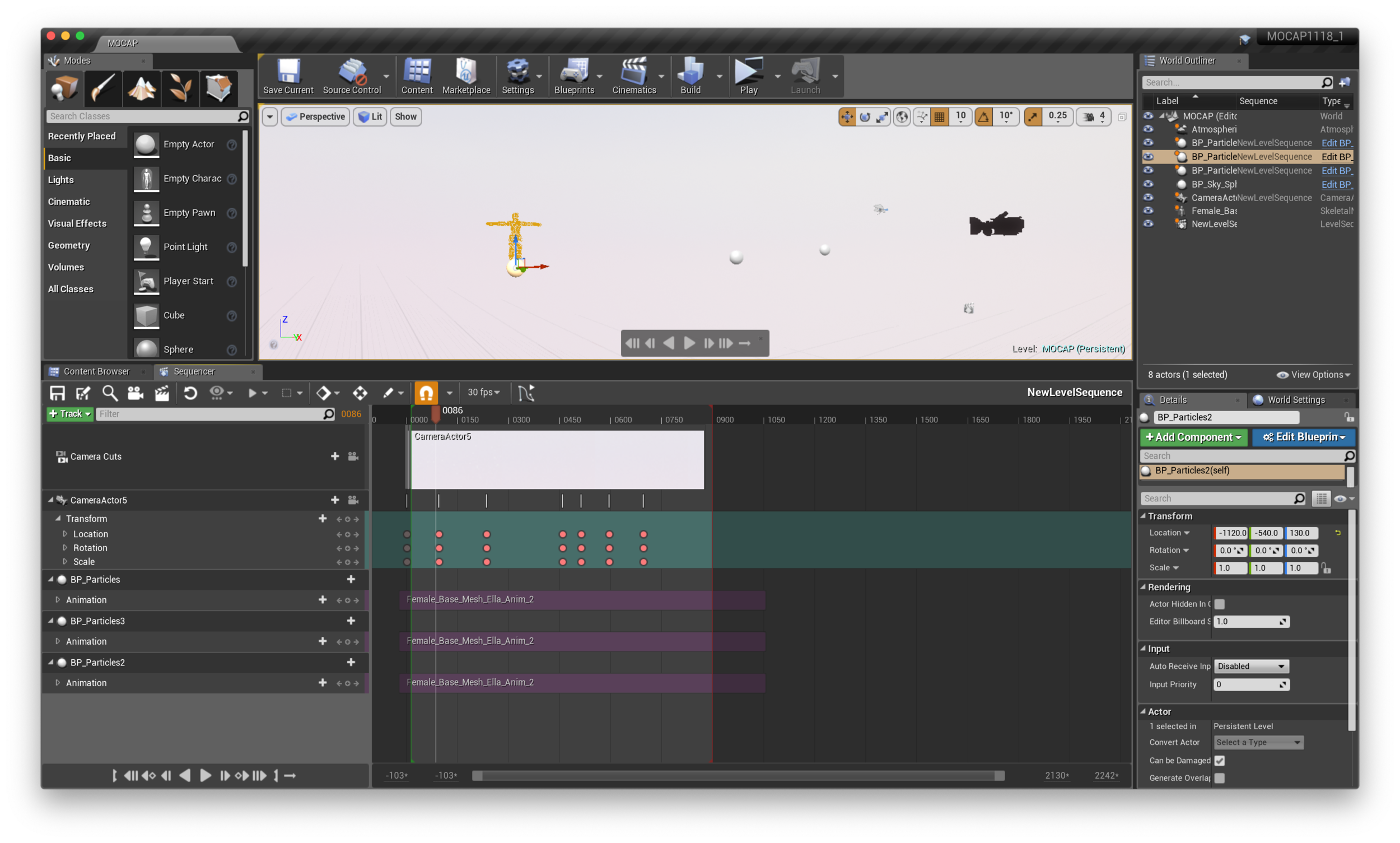The width and height of the screenshot is (1400, 843).
Task: Open the Track add dropdown
Action: (70, 413)
